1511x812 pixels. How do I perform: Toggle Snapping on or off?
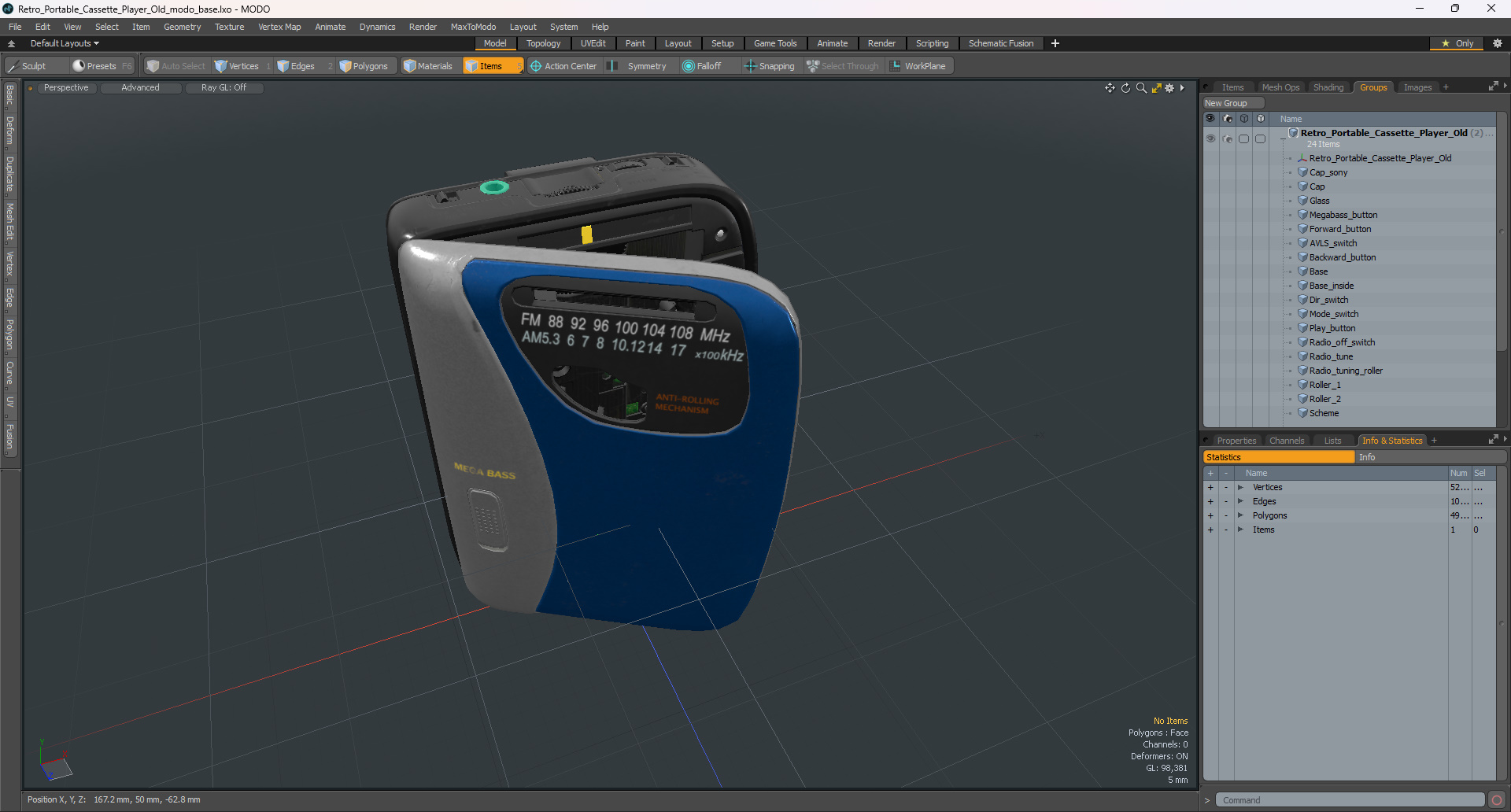[770, 66]
